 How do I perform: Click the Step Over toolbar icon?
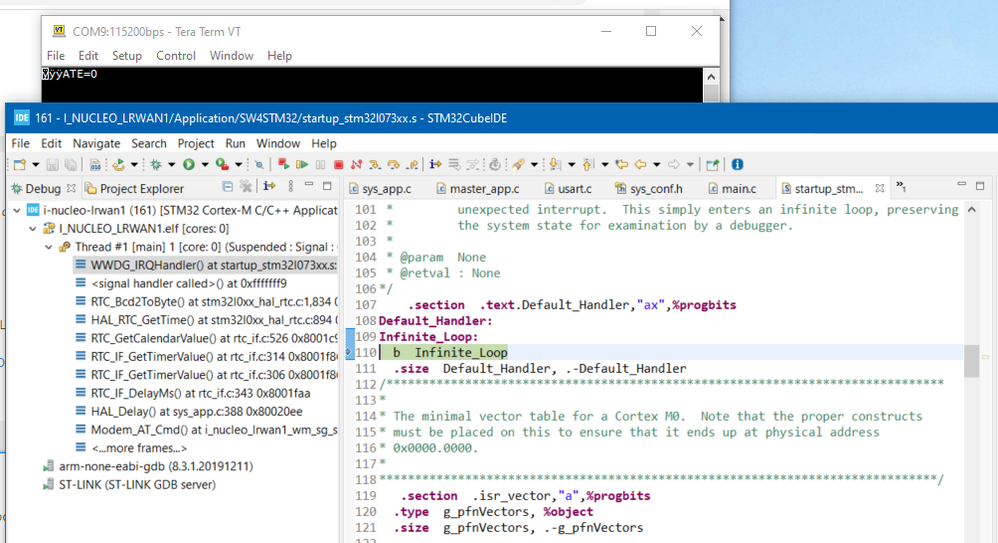[x=393, y=165]
